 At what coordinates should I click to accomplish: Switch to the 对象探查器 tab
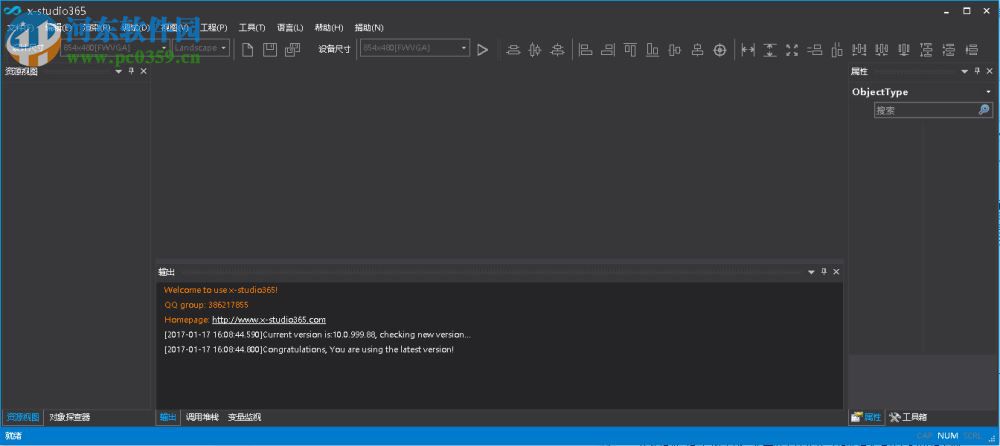click(70, 417)
